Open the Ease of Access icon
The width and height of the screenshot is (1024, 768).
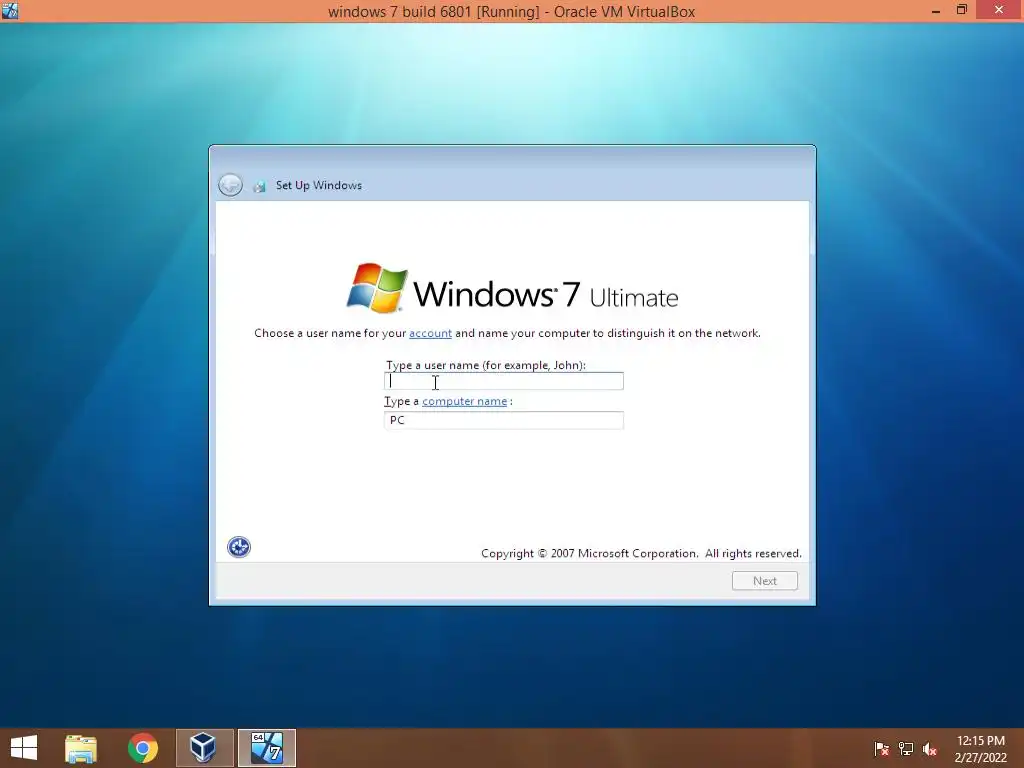tap(238, 547)
